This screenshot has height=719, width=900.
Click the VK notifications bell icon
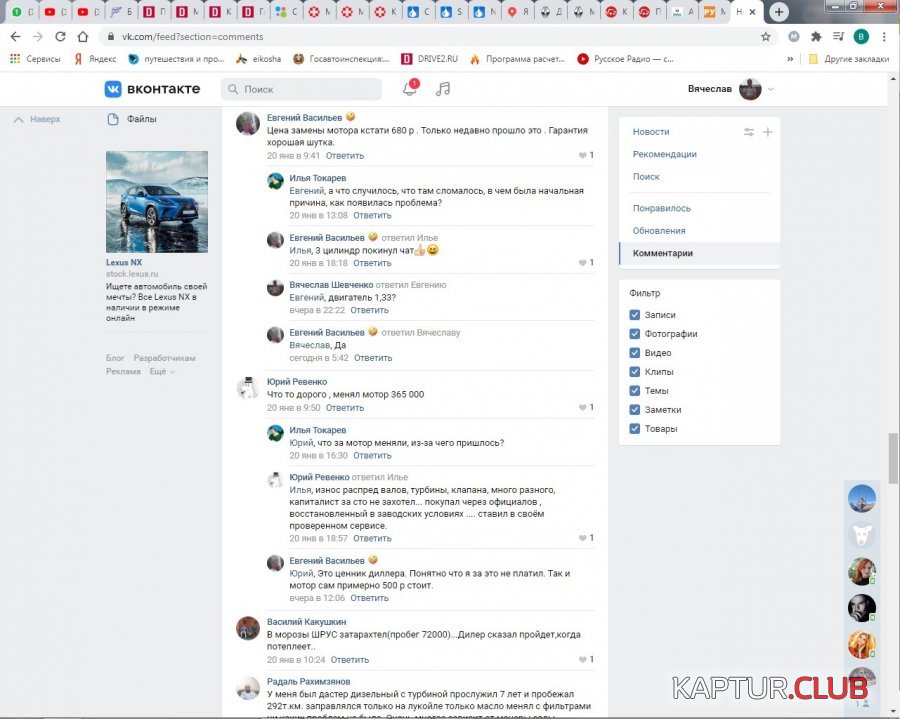409,89
